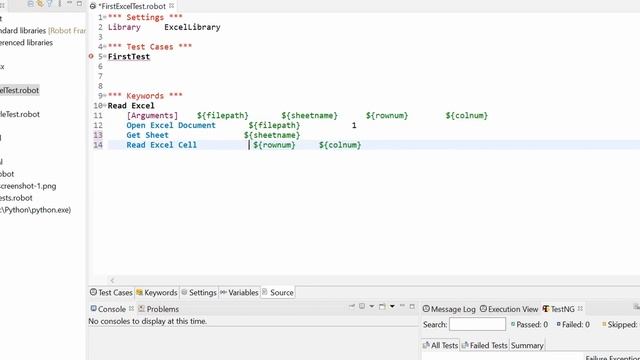The width and height of the screenshot is (640, 360).
Task: Click the pin console icon
Action: pyautogui.click(x=352, y=306)
